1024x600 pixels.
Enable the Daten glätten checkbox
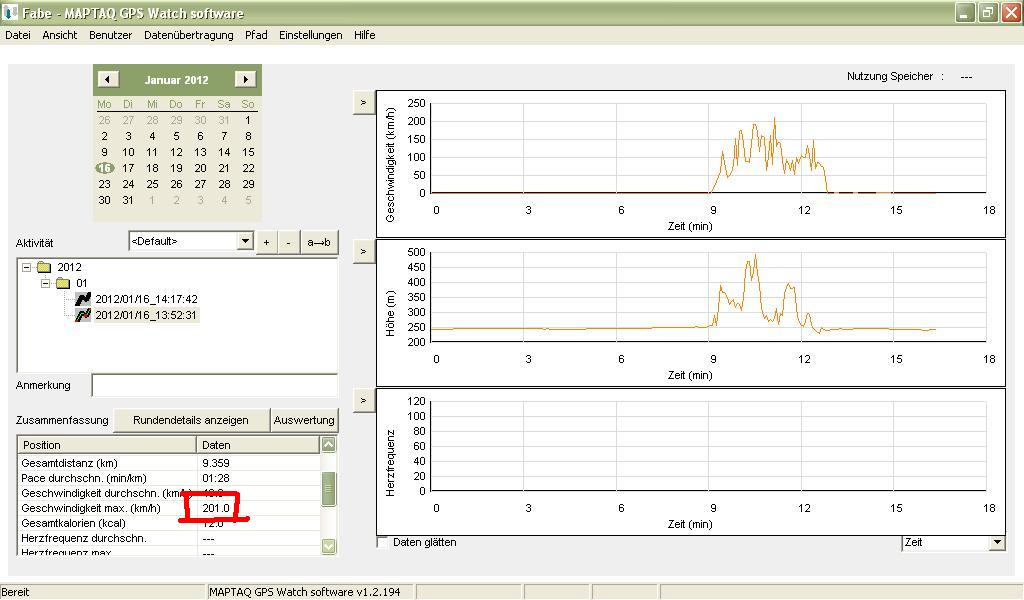(383, 542)
